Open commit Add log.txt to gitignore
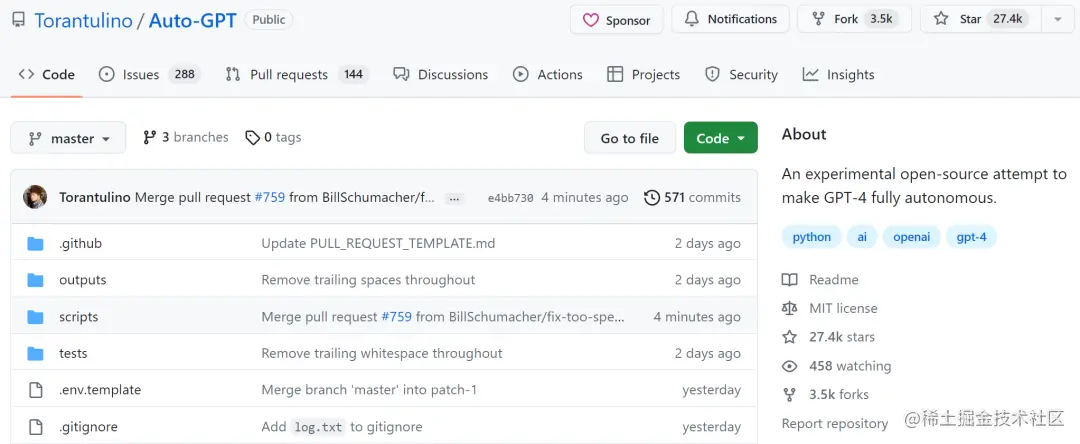 [342, 427]
